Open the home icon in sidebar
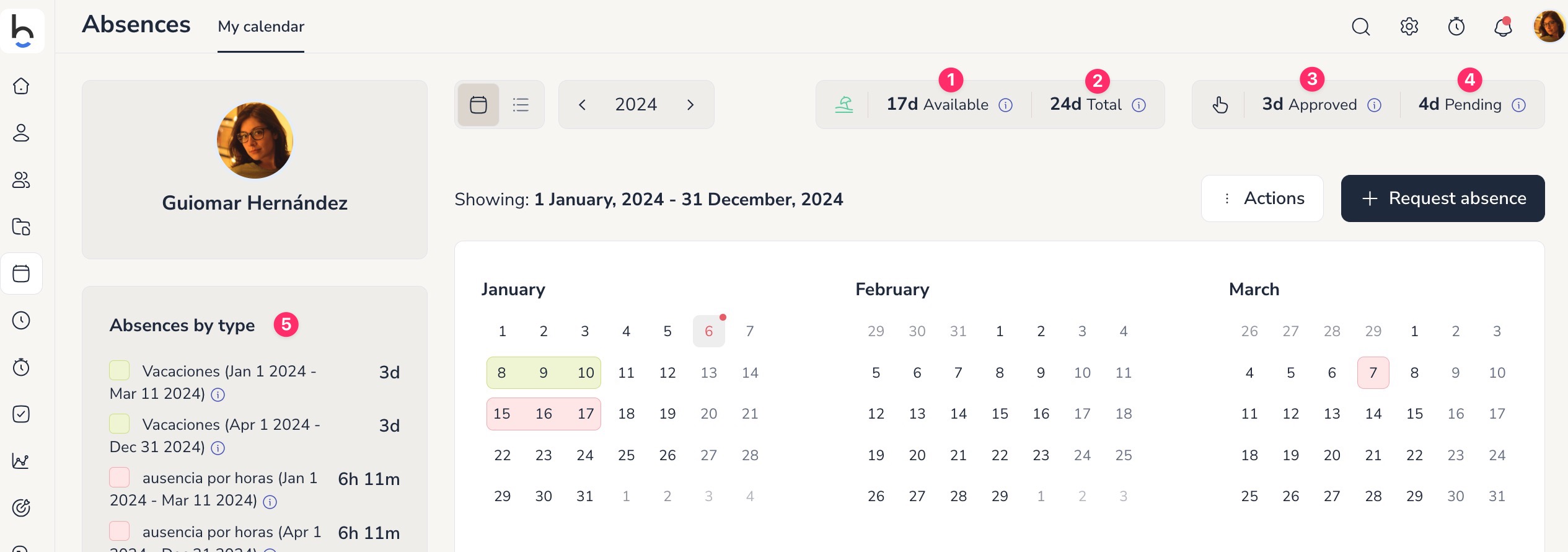Image resolution: width=1568 pixels, height=552 pixels. [21, 86]
